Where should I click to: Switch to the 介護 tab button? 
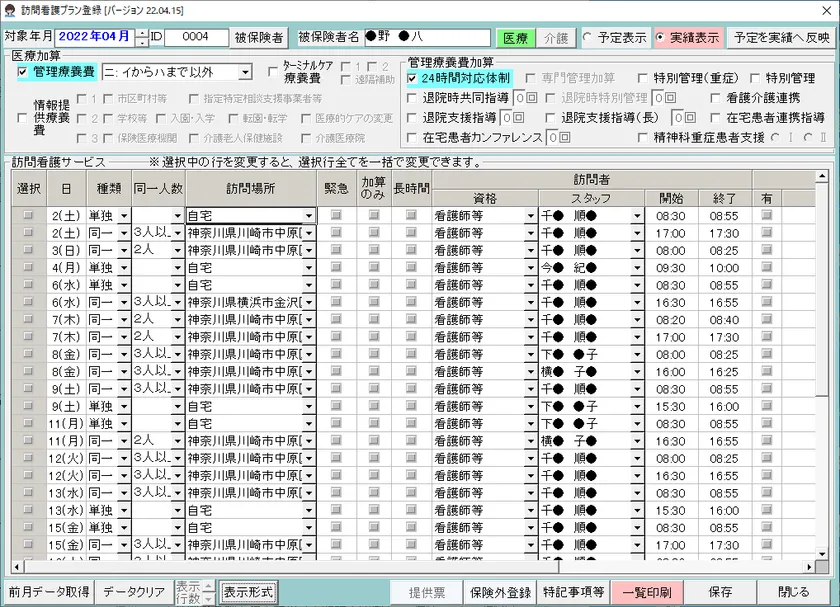(x=555, y=37)
